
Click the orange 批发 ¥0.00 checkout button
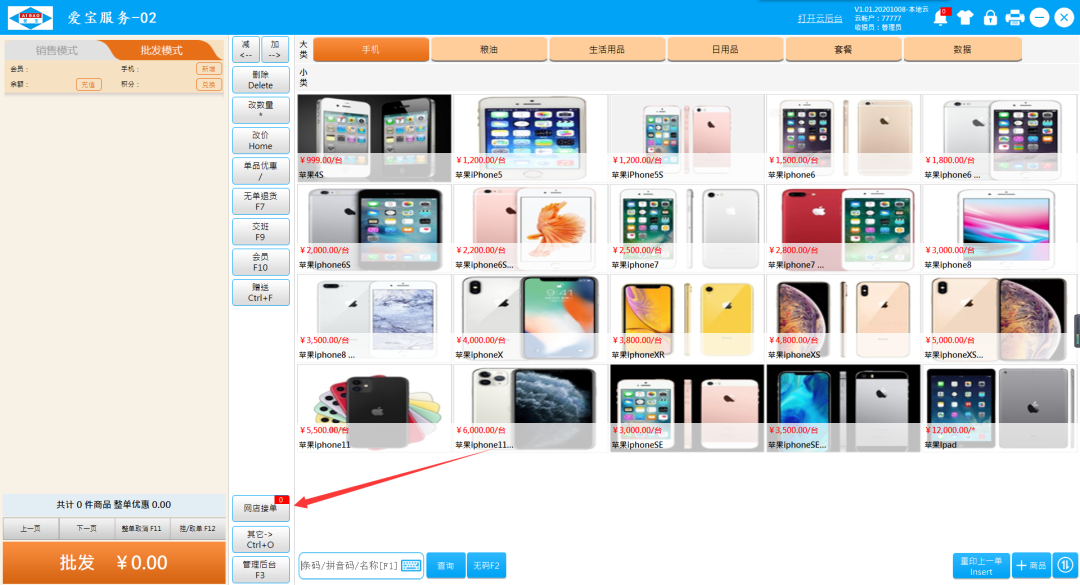click(114, 562)
